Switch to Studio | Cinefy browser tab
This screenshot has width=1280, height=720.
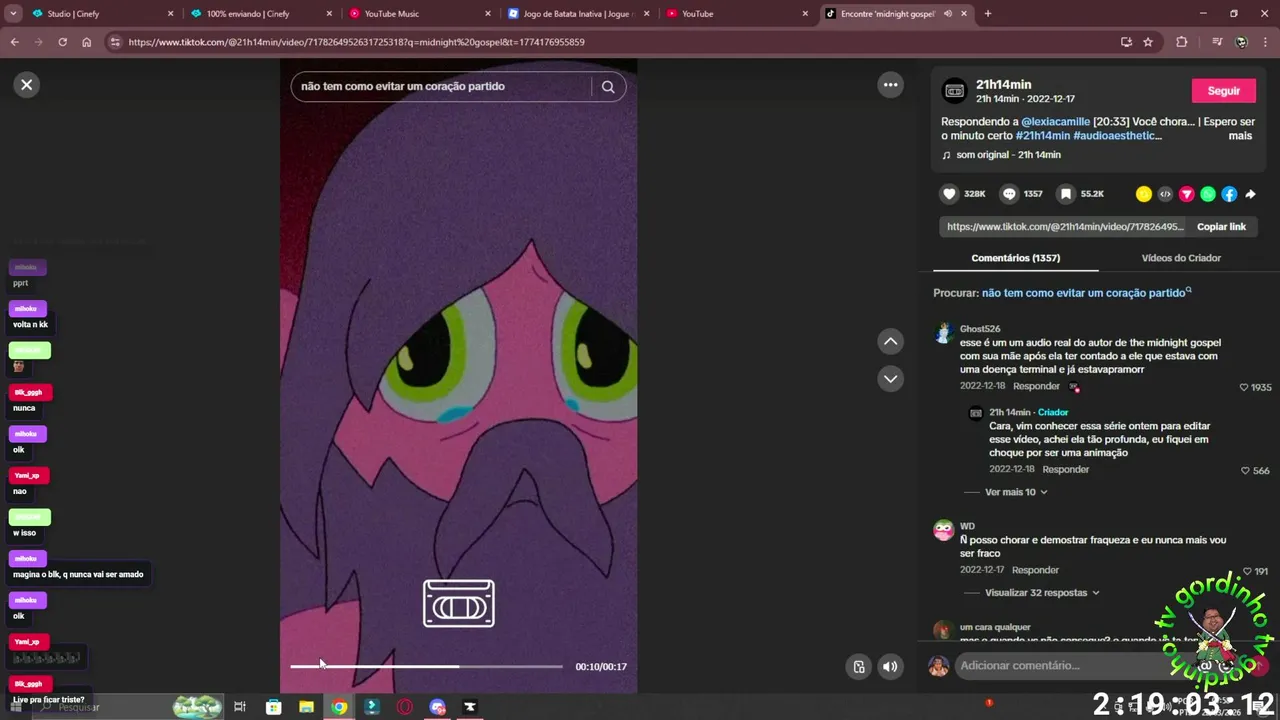pos(101,14)
